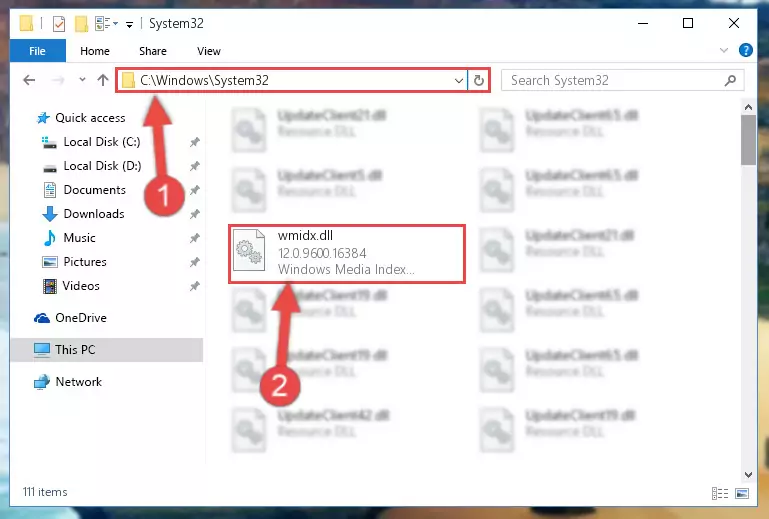
Task: Open Documents in Quick access
Action: point(95,190)
